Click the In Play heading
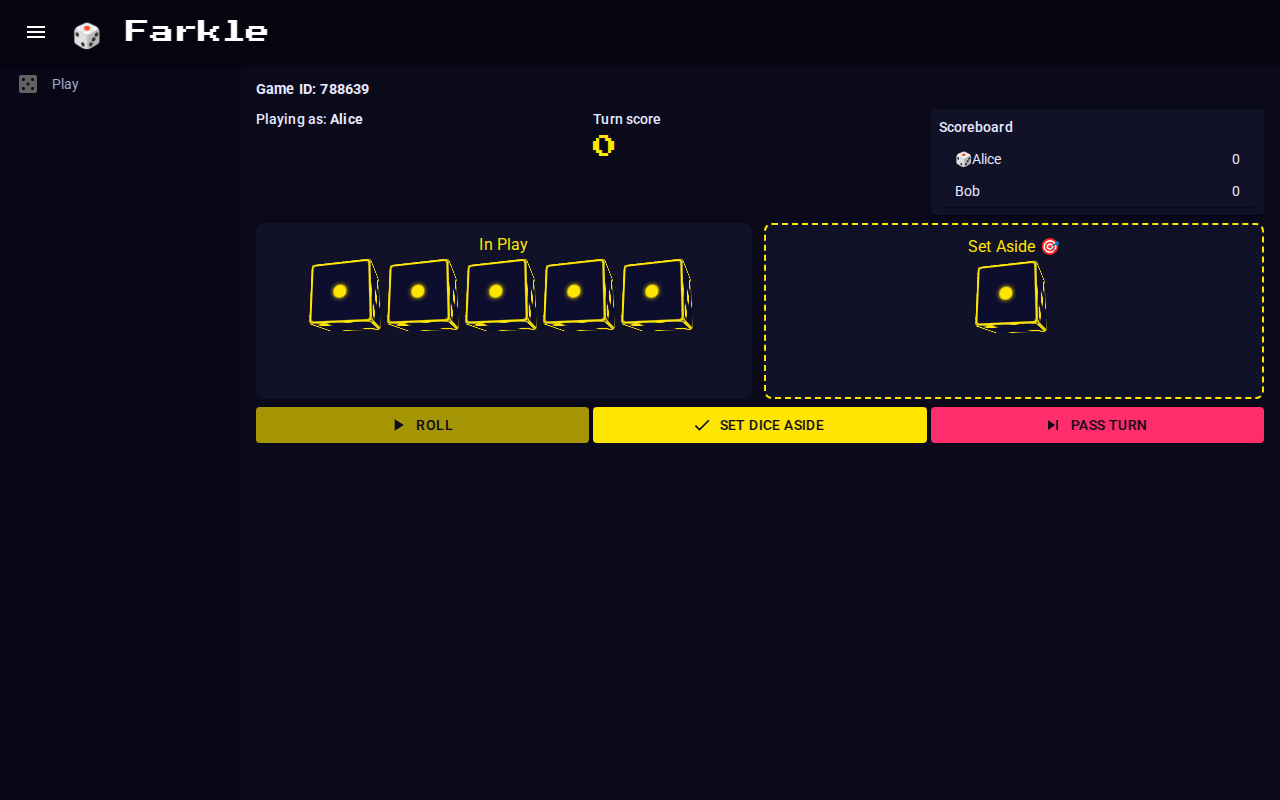The height and width of the screenshot is (800, 1280). [x=503, y=244]
